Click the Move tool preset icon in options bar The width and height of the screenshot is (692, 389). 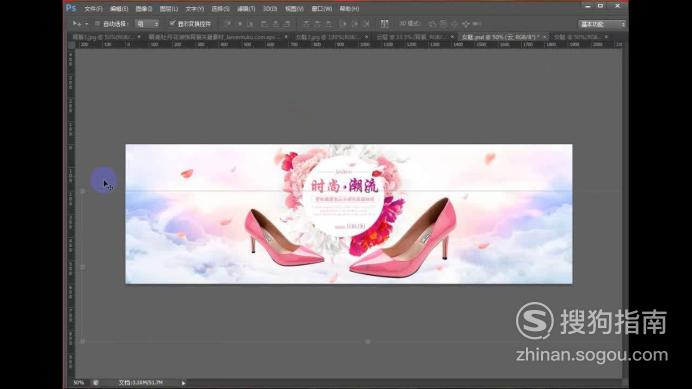[77, 23]
